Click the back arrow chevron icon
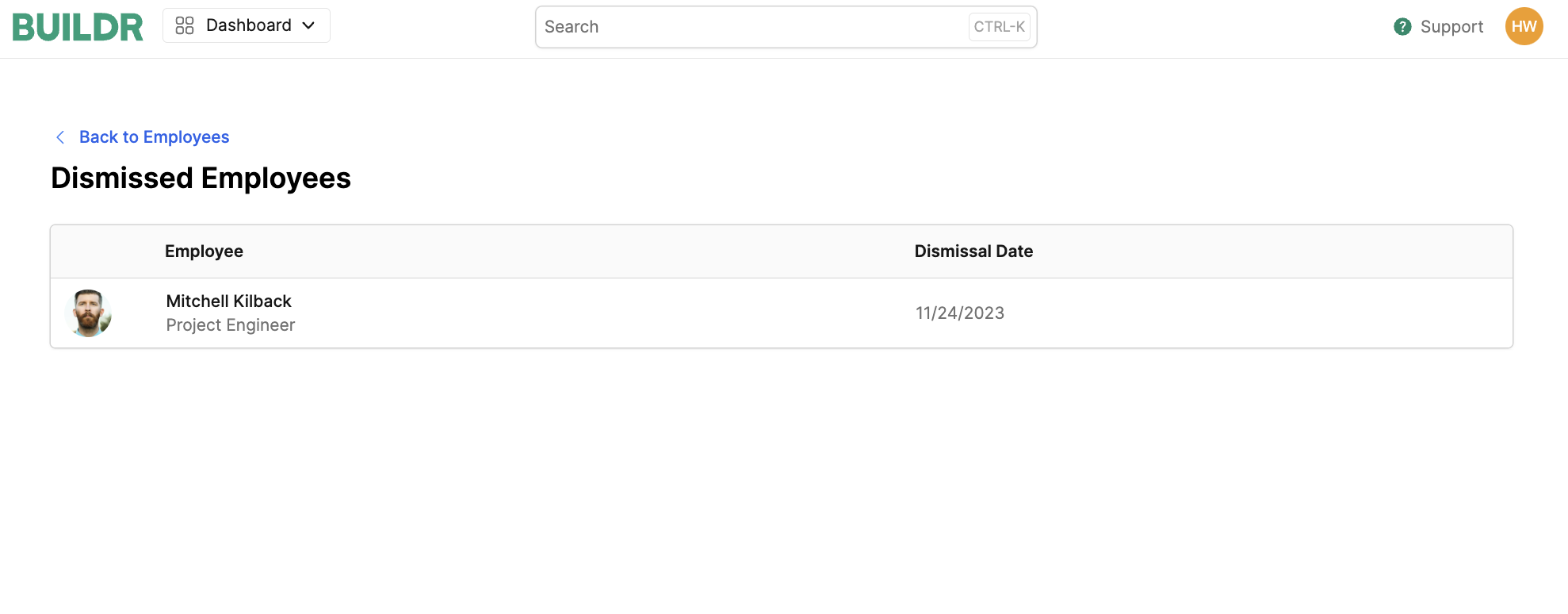Image resolution: width=1568 pixels, height=614 pixels. (x=60, y=137)
